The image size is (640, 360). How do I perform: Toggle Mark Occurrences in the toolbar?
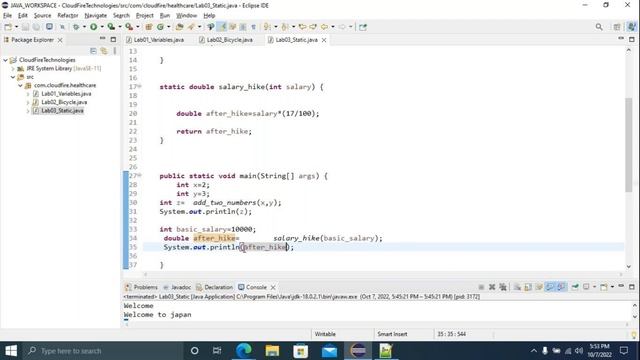(222, 27)
